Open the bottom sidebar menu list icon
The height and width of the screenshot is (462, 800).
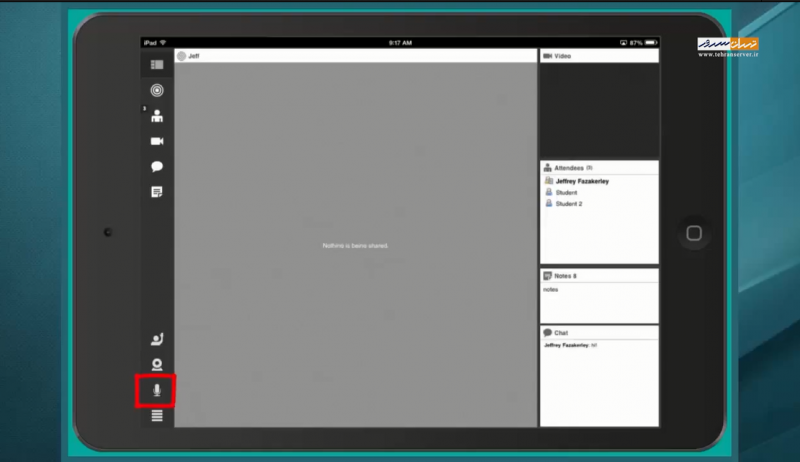[157, 416]
